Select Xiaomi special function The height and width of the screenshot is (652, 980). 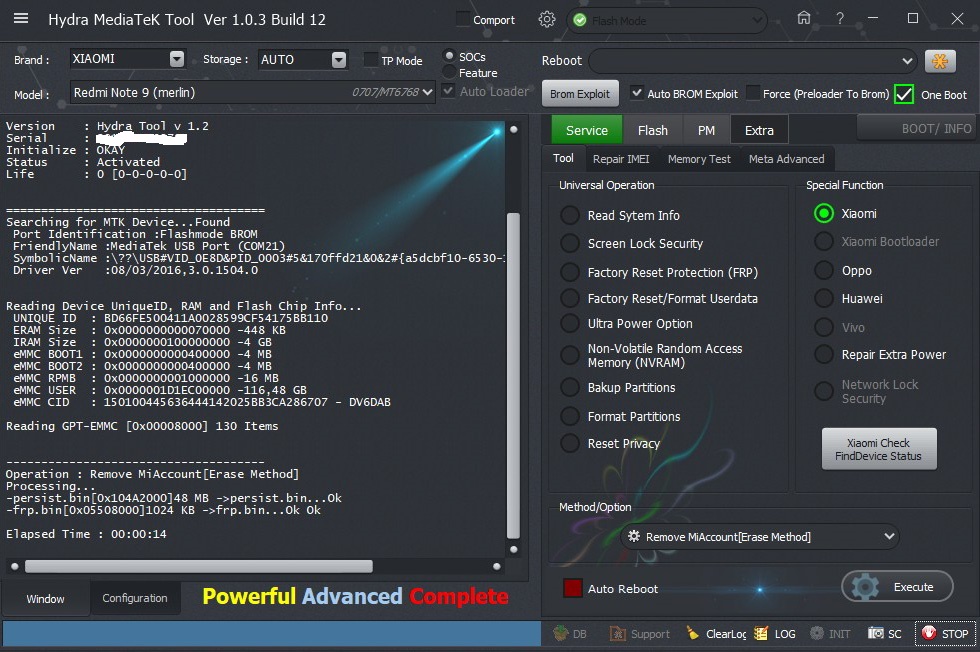pyautogui.click(x=824, y=214)
